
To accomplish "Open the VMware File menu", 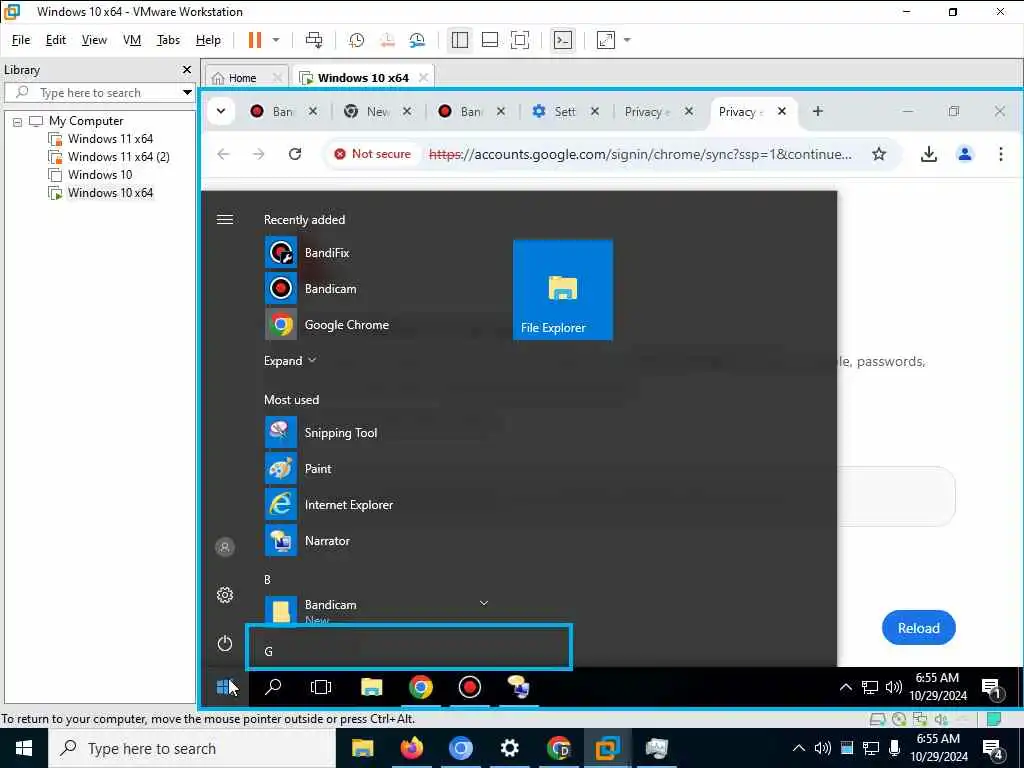I will 21,40.
